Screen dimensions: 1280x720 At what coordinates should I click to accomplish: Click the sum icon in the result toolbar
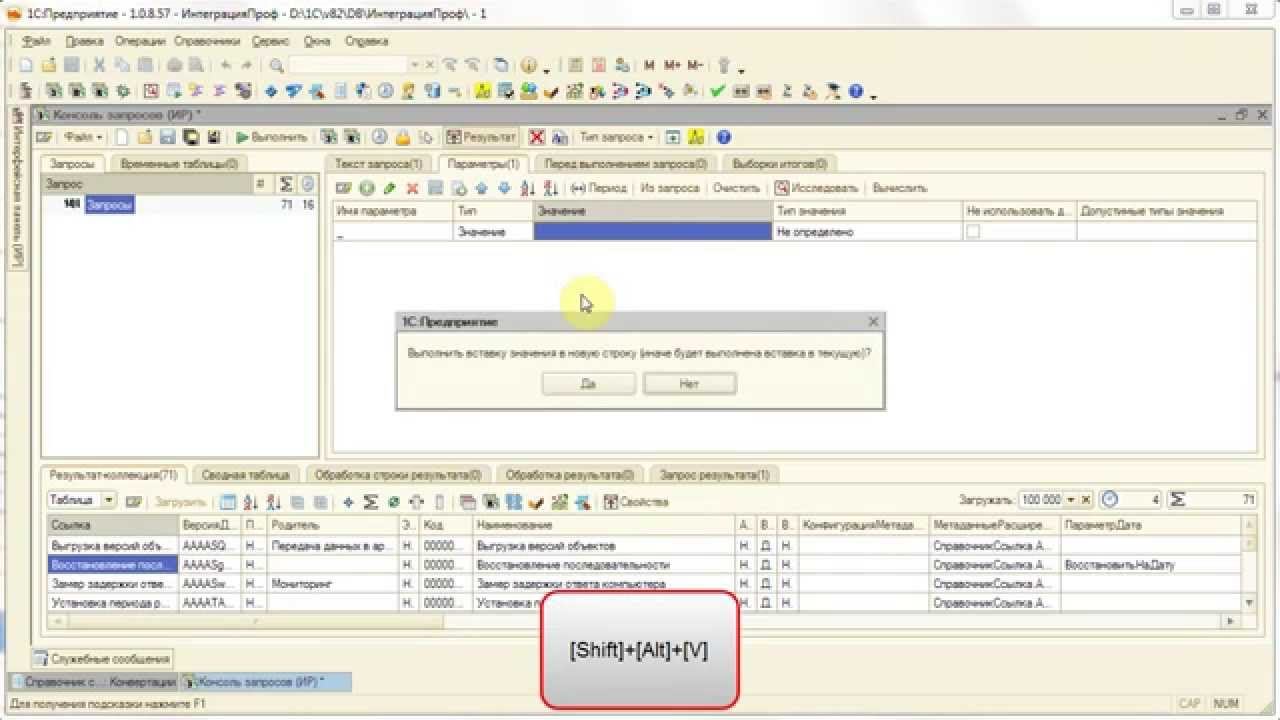click(x=370, y=502)
